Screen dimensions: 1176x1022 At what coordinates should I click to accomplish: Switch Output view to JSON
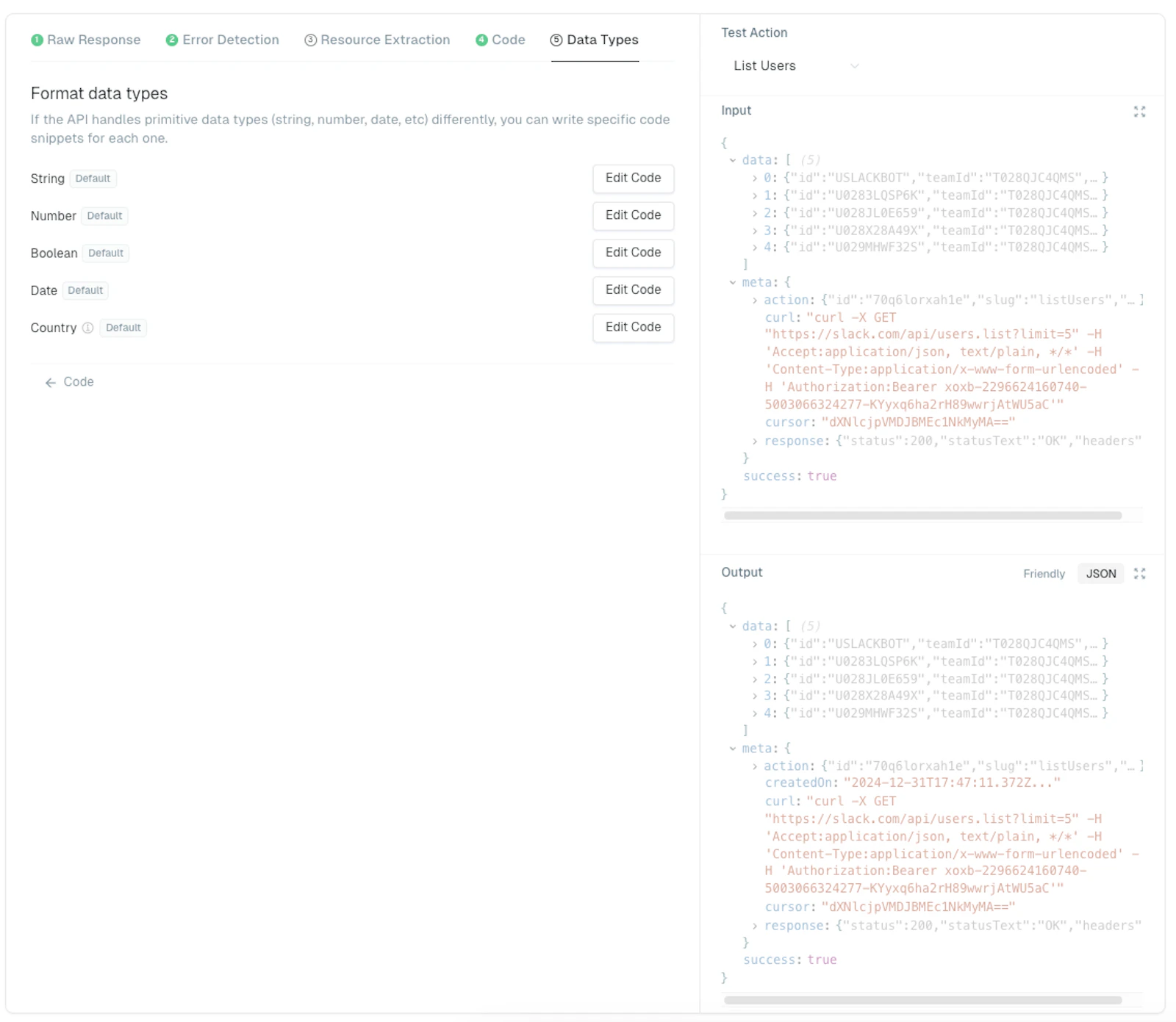1101,574
